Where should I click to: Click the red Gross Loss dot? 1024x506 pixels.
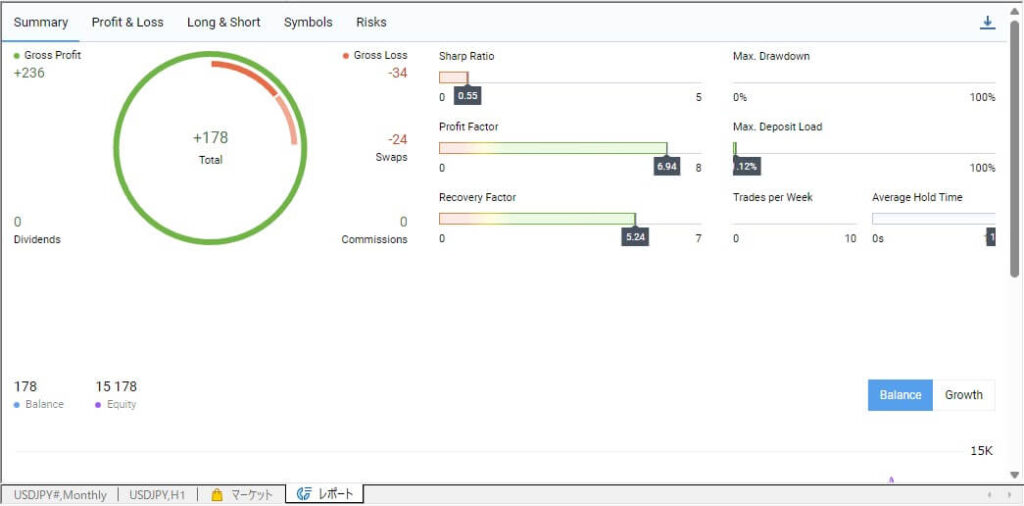coord(346,56)
